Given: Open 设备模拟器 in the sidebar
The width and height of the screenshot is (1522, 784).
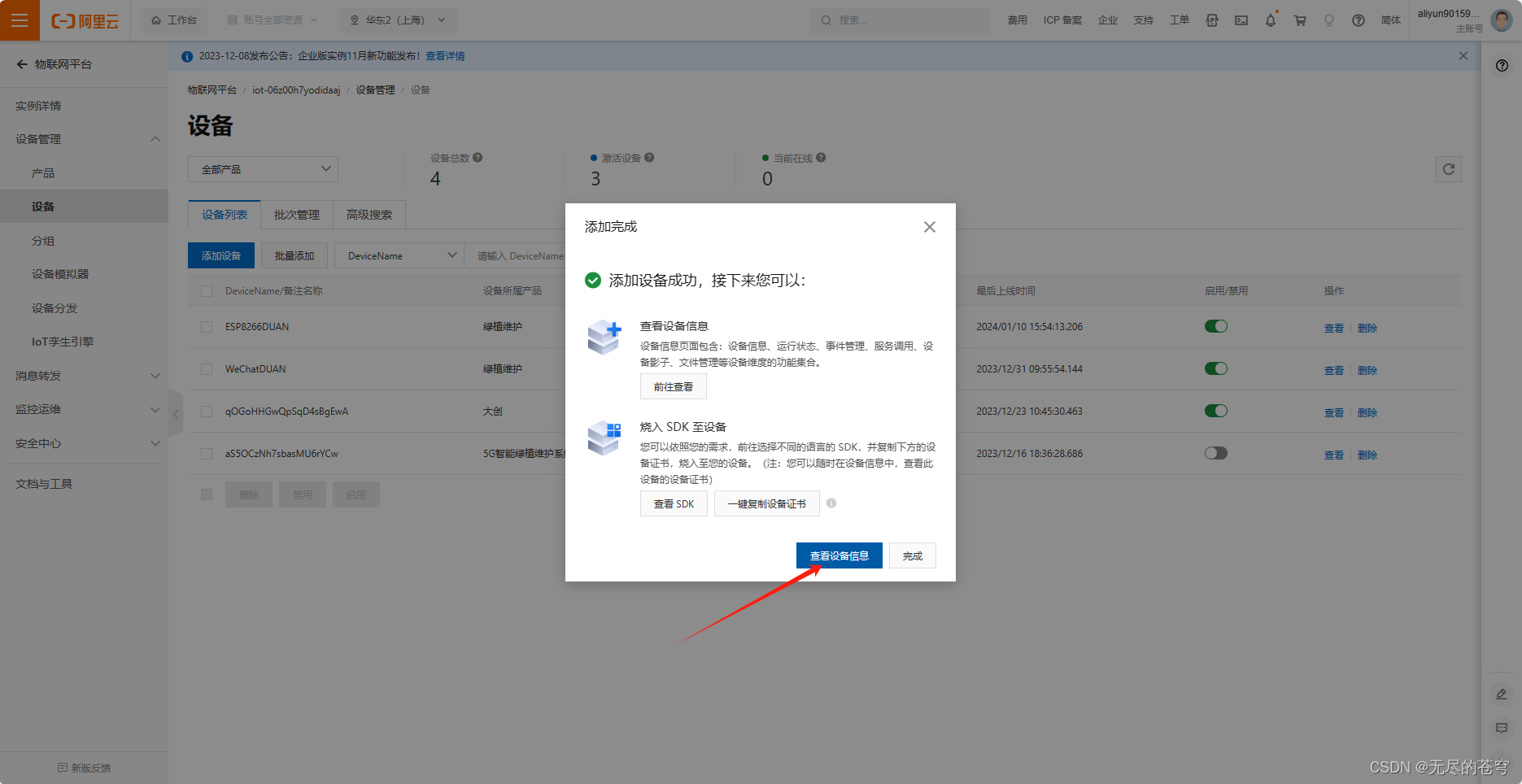Looking at the screenshot, I should [x=60, y=274].
